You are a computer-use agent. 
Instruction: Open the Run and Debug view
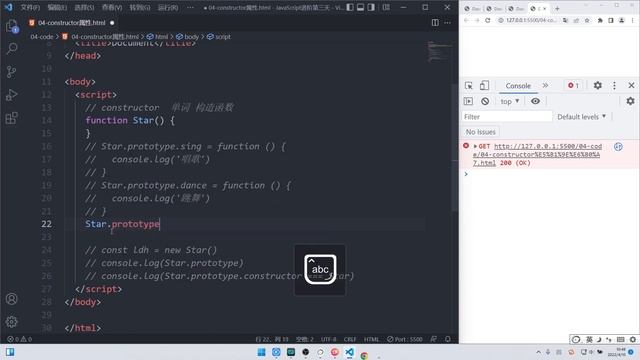coord(12,95)
